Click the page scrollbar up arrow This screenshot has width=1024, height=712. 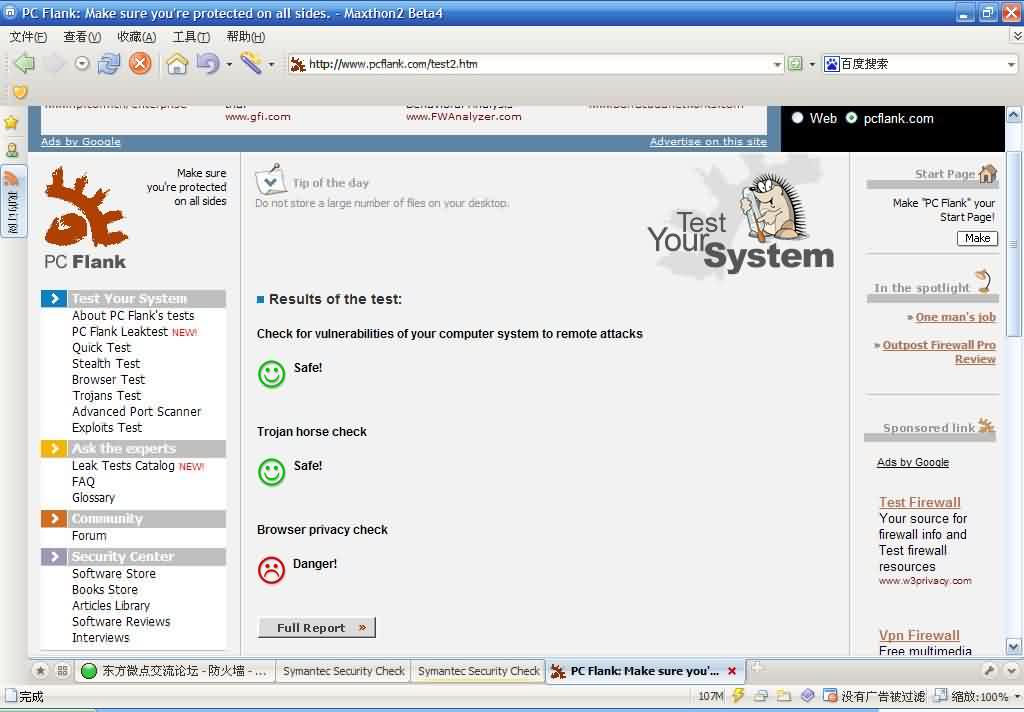click(1014, 115)
